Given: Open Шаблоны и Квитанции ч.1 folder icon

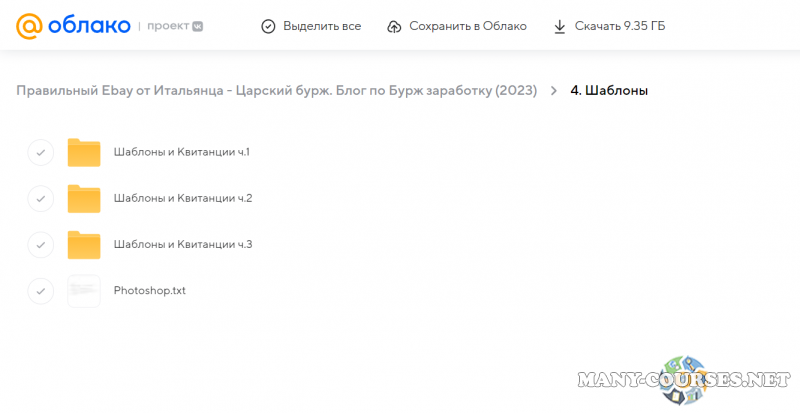Looking at the screenshot, I should [x=84, y=152].
